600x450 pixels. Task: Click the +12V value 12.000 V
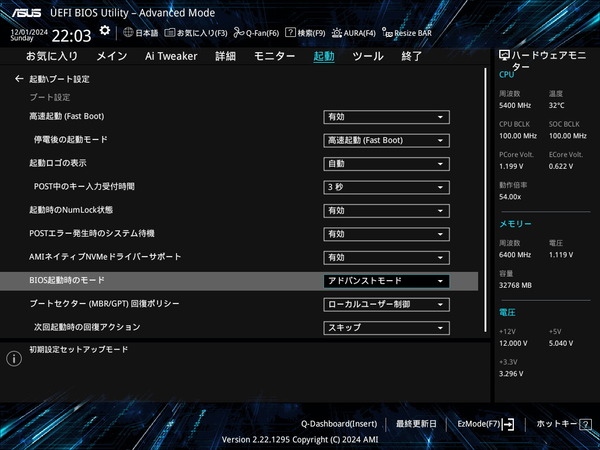pyautogui.click(x=513, y=343)
